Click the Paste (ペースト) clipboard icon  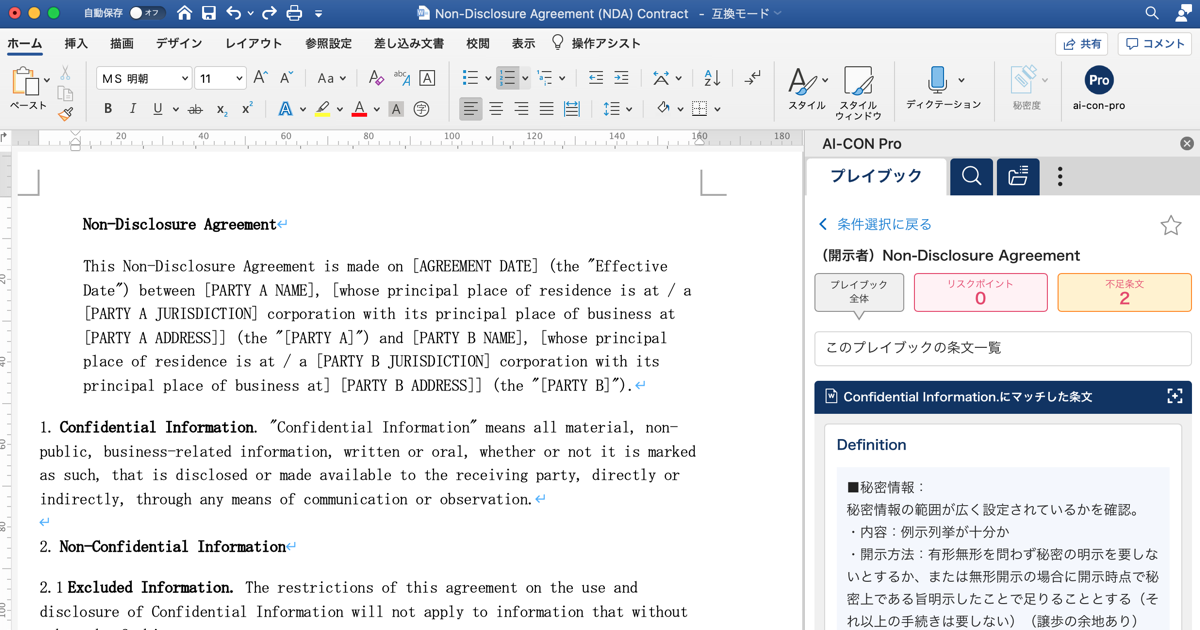coord(26,82)
